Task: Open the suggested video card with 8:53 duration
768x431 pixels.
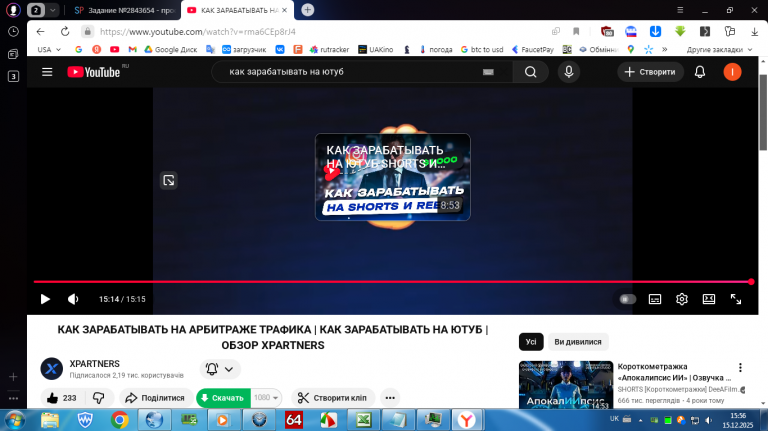Action: point(393,177)
